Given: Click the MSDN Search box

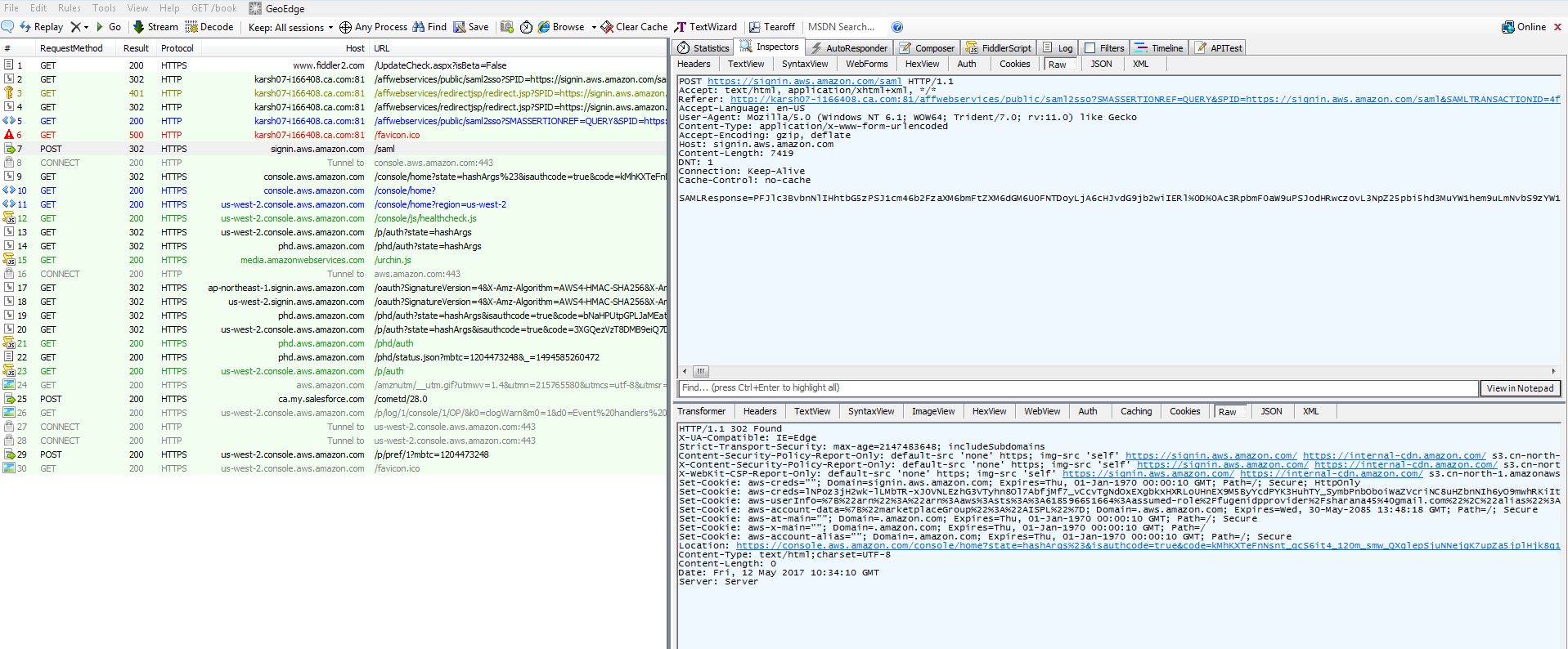Looking at the screenshot, I should [x=846, y=27].
